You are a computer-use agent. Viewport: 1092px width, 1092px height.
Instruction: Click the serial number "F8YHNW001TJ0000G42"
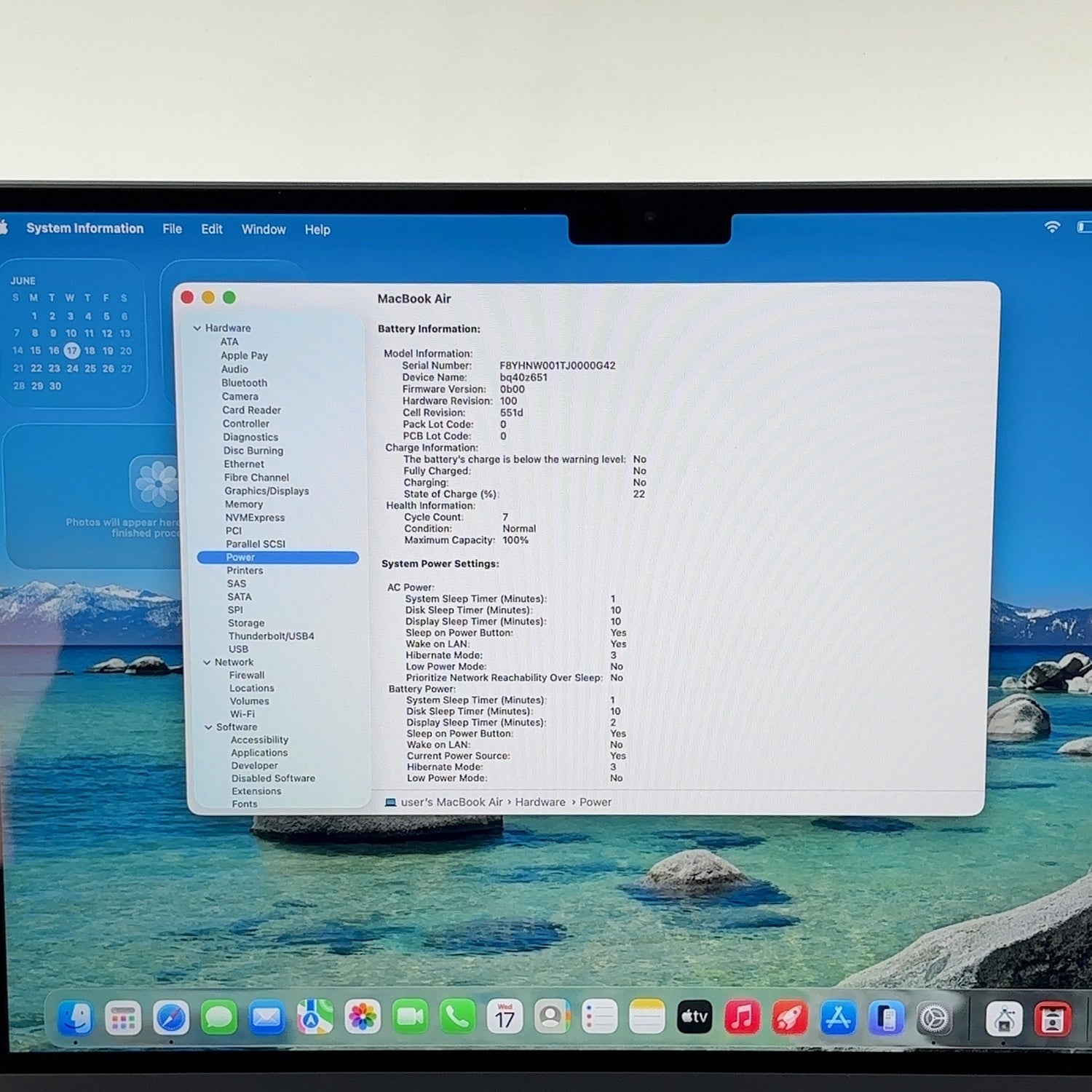click(558, 365)
